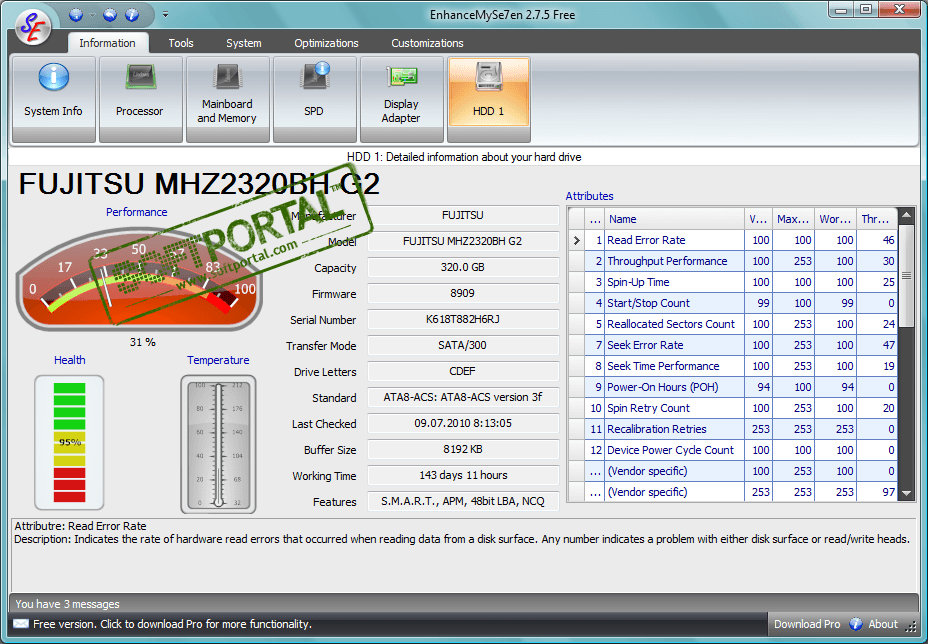Screen dimensions: 928x644
Task: Switch to the Tools tab
Action: tap(181, 43)
